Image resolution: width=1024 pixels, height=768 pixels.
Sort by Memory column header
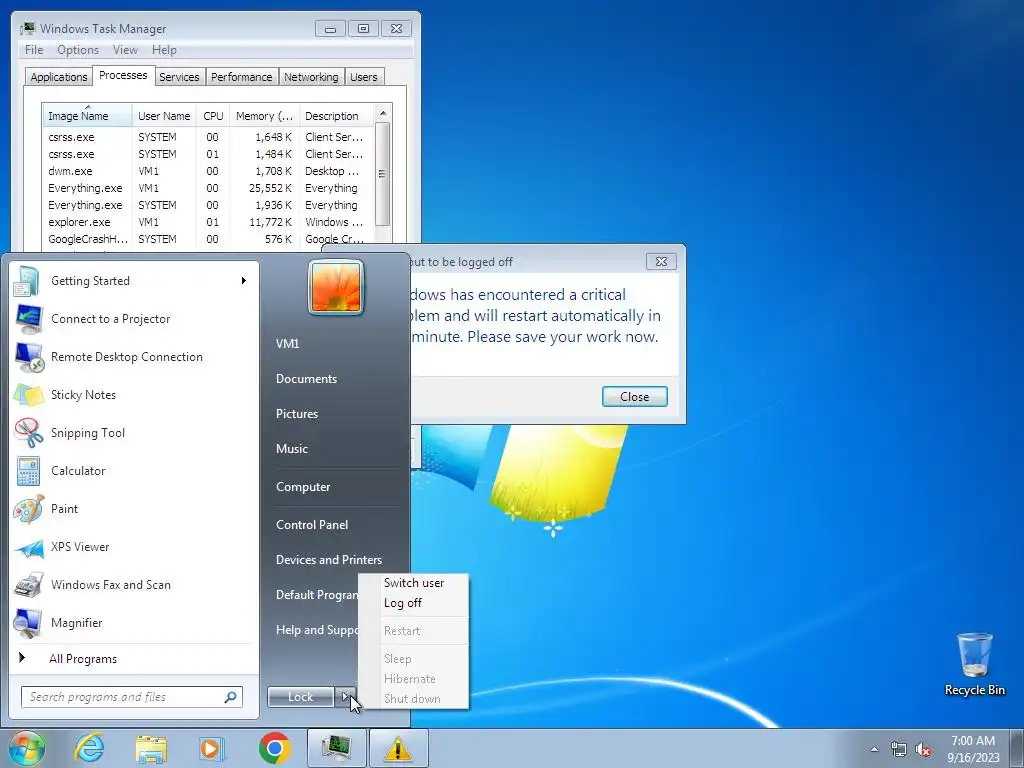coord(264,116)
